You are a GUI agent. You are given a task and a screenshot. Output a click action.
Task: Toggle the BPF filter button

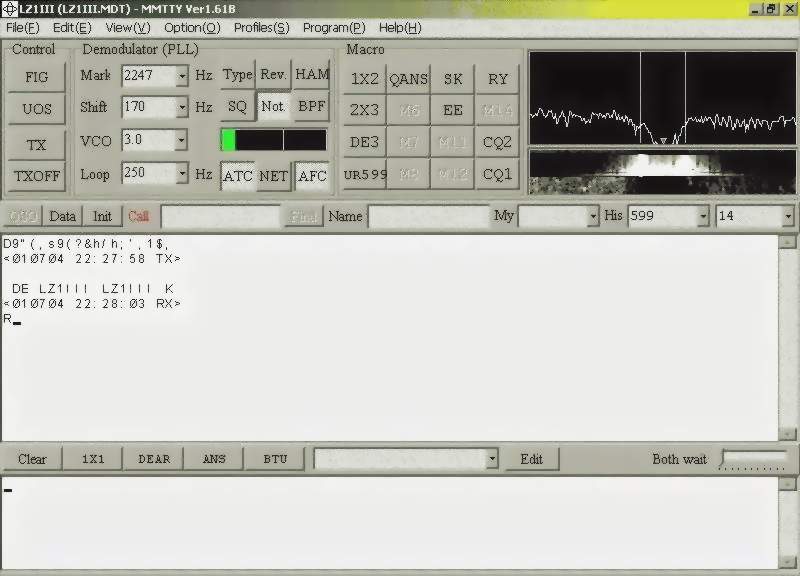(312, 107)
